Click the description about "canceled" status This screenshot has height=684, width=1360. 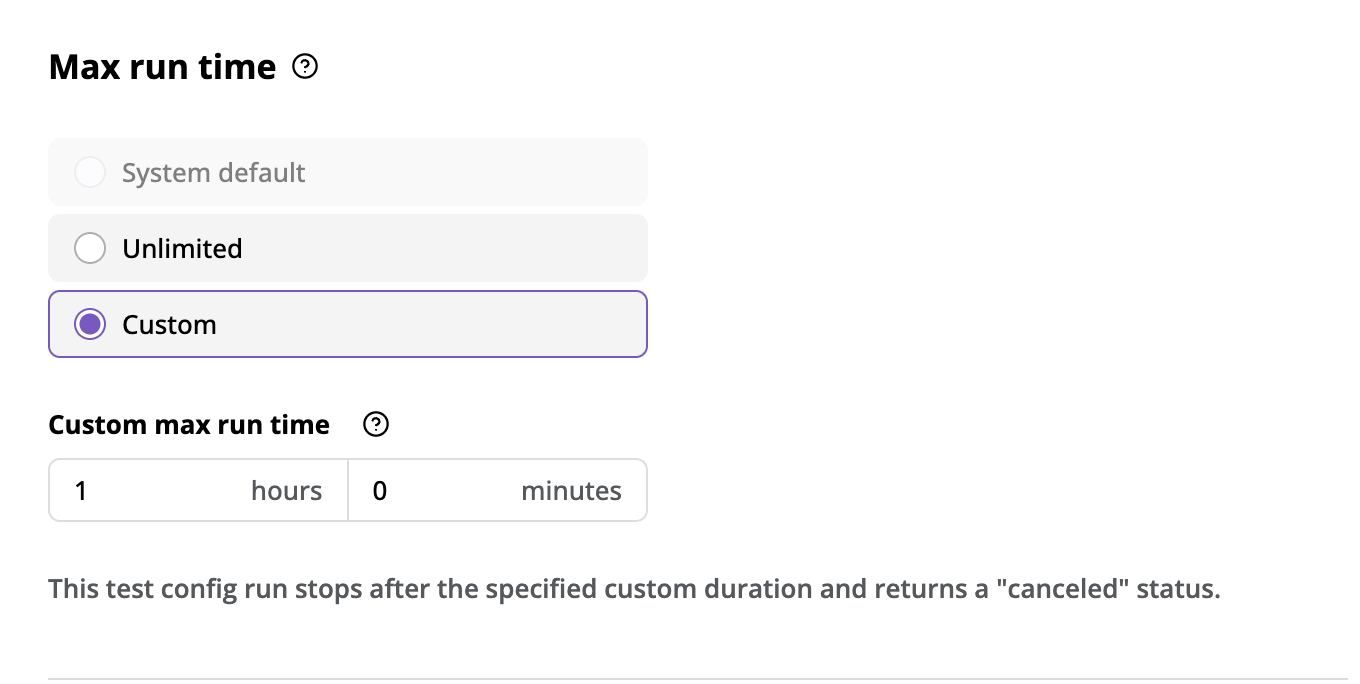[635, 589]
